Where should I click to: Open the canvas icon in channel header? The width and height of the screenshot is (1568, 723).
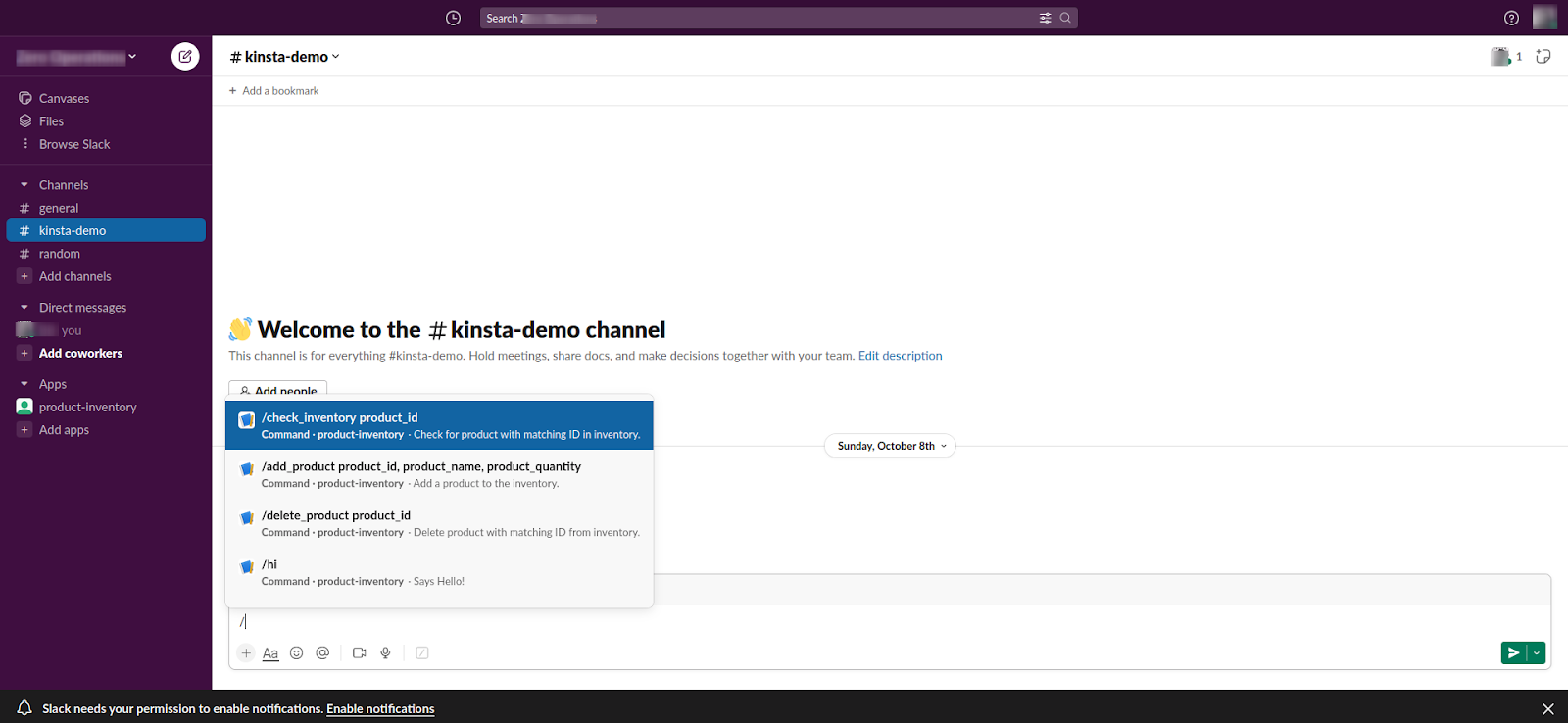pyautogui.click(x=1543, y=56)
